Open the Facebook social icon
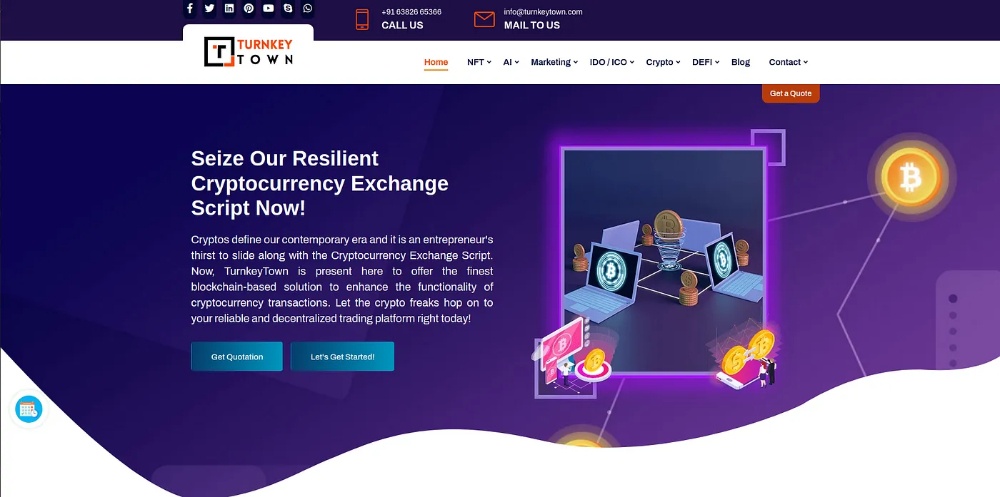 (190, 8)
